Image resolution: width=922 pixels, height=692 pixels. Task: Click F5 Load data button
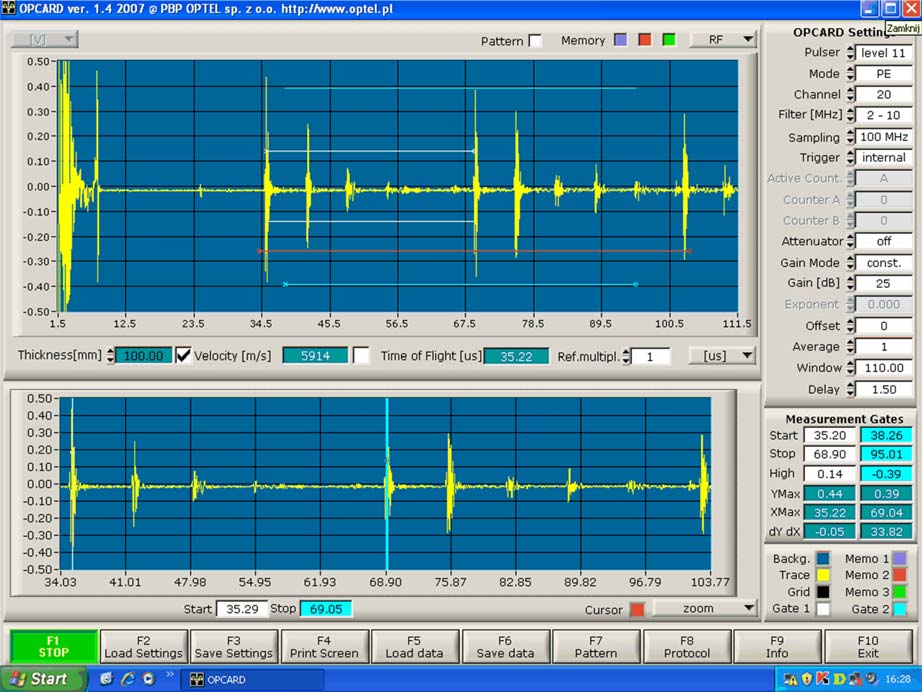[x=415, y=646]
